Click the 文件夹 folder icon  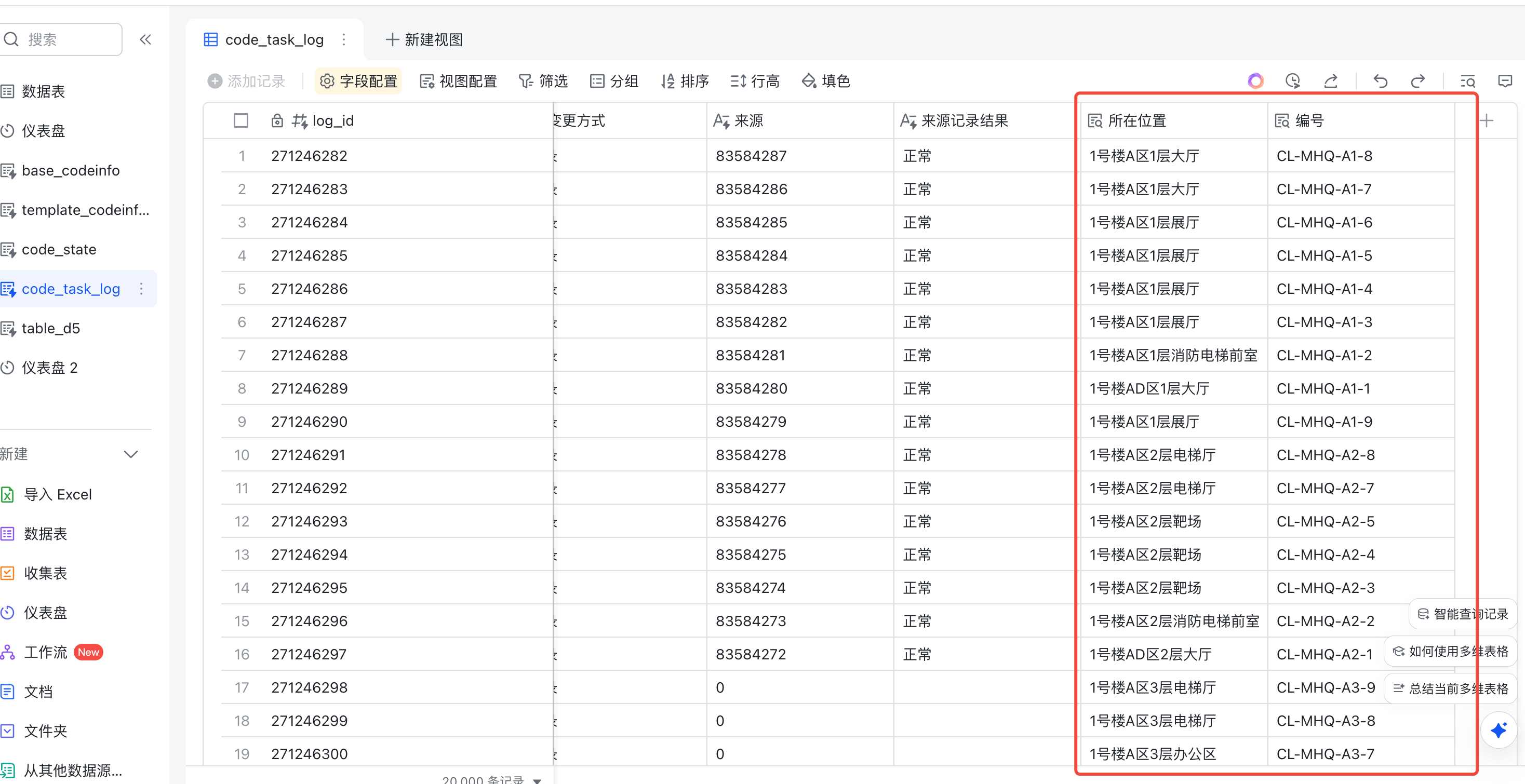[x=8, y=731]
